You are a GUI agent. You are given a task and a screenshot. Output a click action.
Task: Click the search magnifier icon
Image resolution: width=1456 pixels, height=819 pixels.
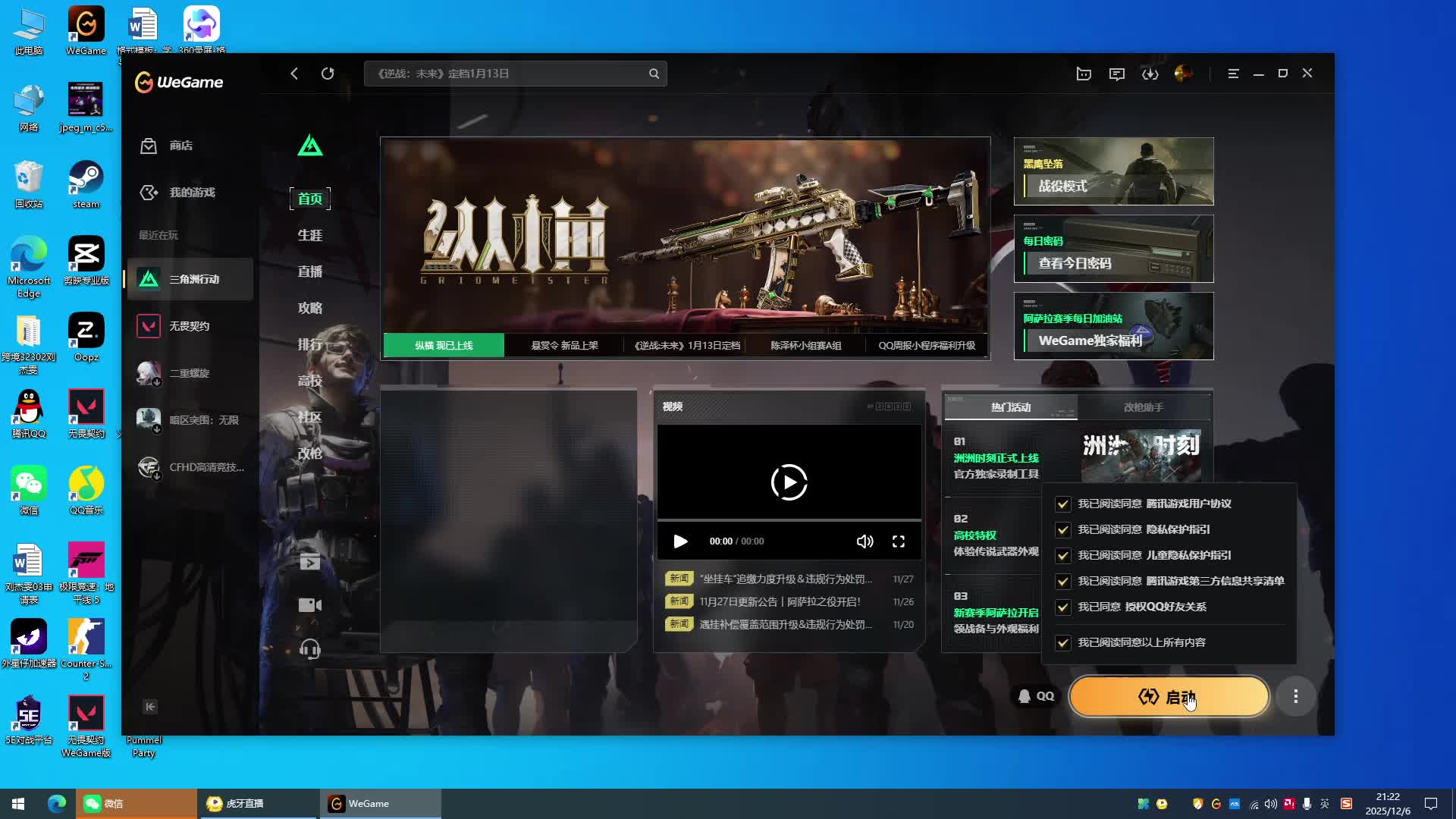tap(654, 74)
